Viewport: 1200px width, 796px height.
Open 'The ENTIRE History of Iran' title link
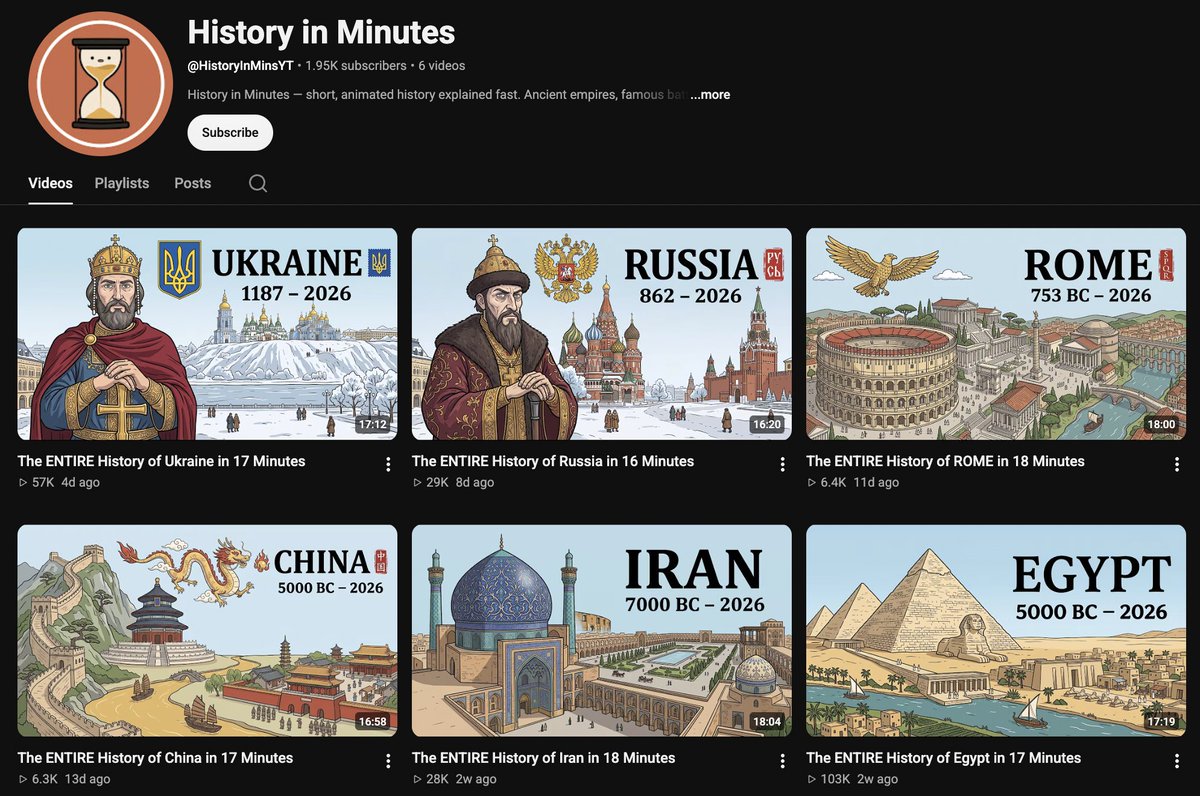click(543, 758)
